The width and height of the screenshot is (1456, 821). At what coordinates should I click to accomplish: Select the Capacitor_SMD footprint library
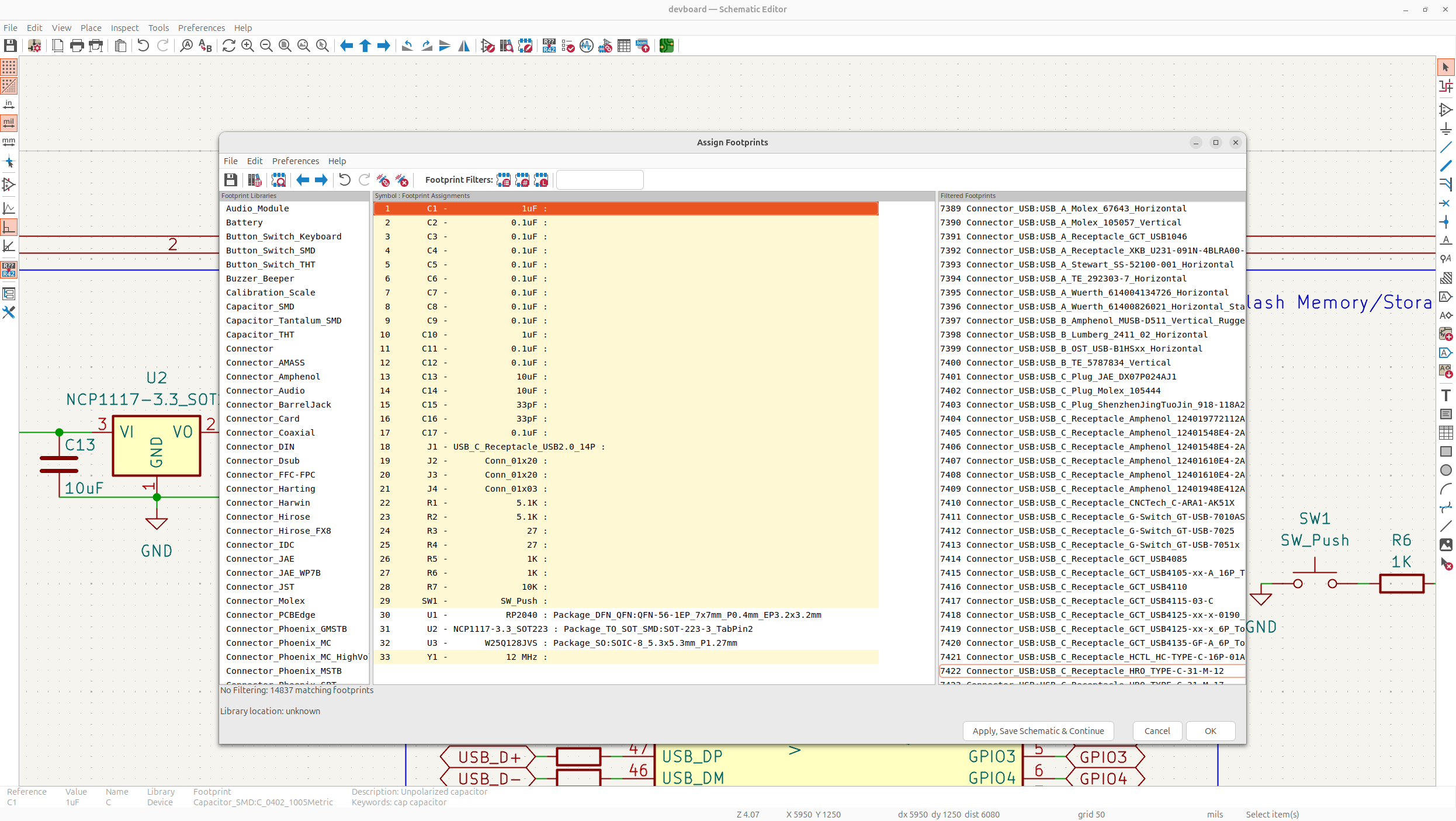260,307
